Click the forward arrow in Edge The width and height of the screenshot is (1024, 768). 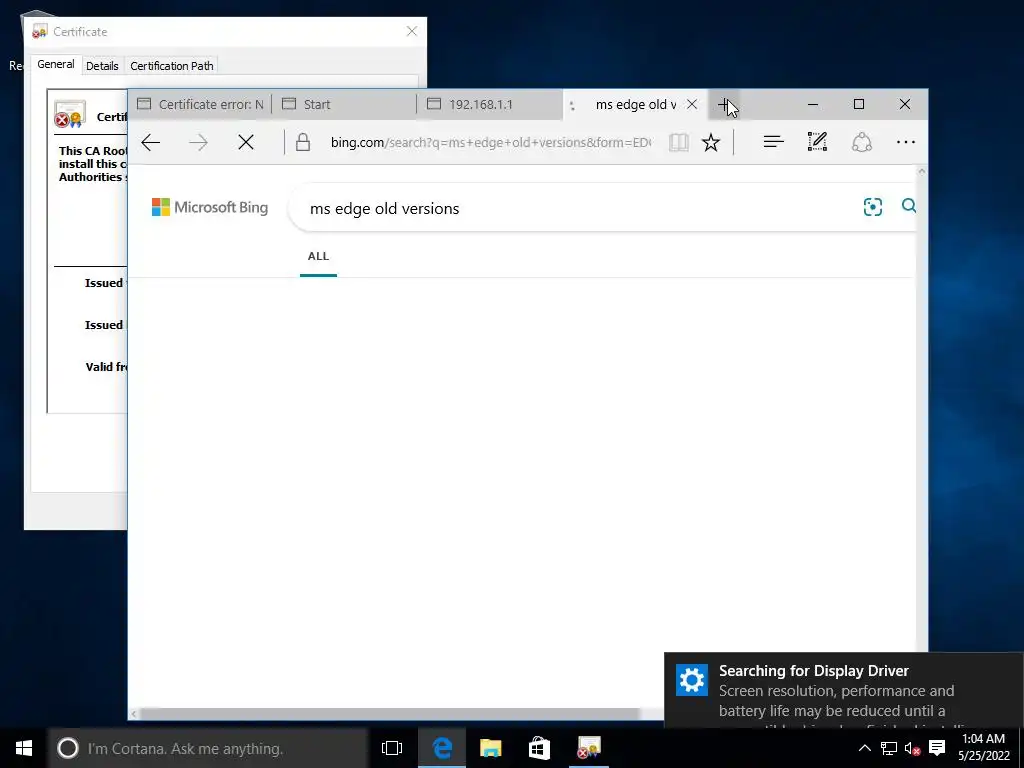point(198,142)
